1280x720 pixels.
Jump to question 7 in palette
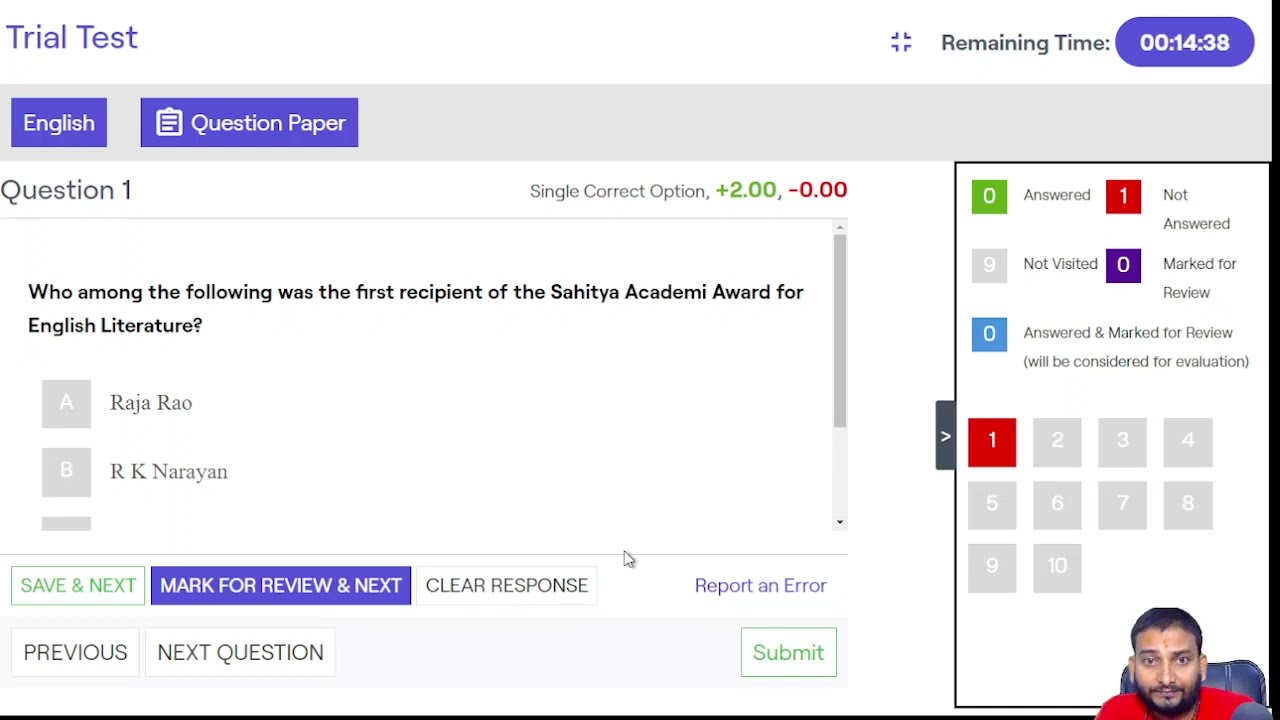1122,505
